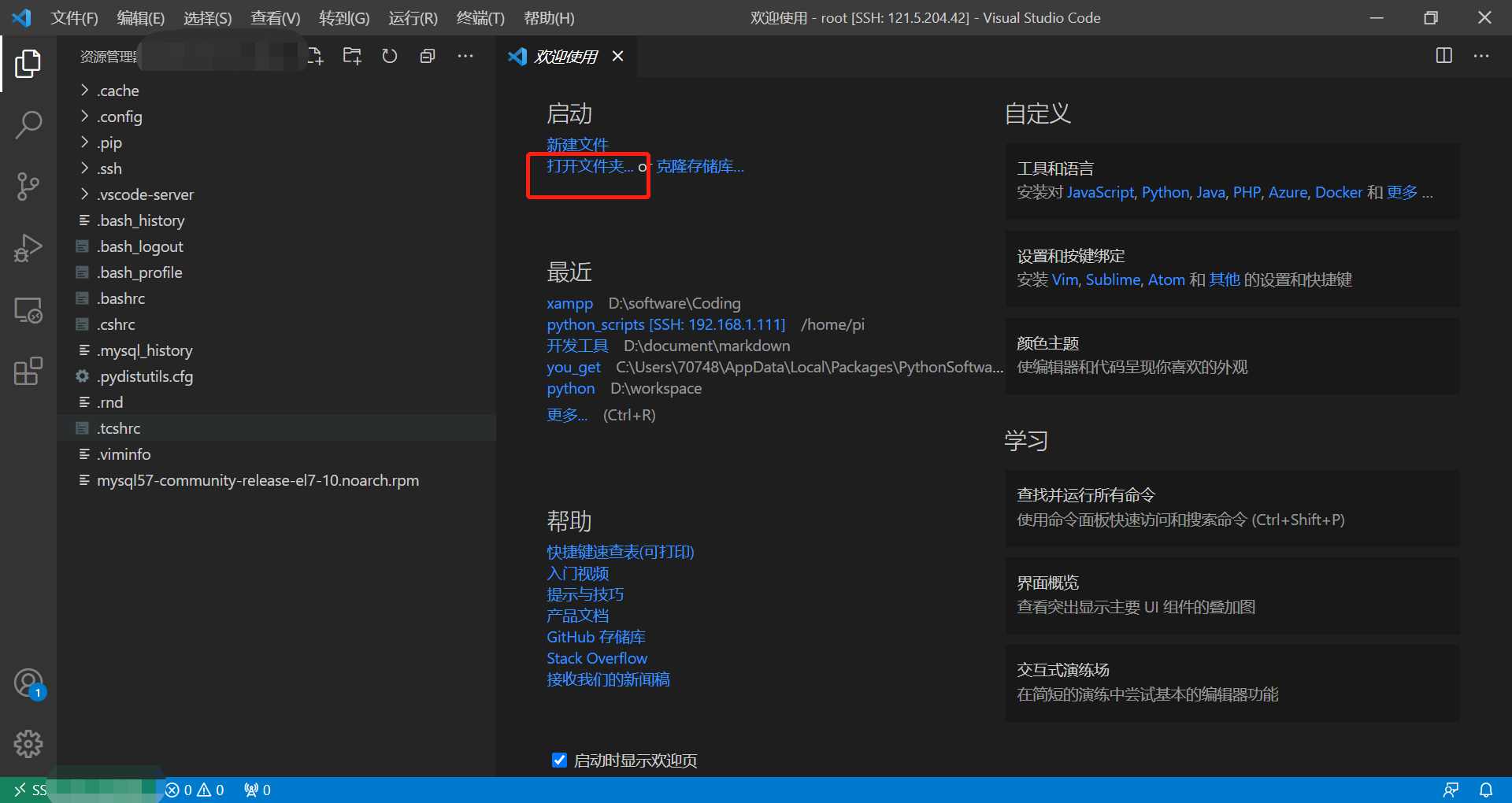Image resolution: width=1512 pixels, height=803 pixels.
Task: Open the 入门视频 link
Action: (577, 573)
